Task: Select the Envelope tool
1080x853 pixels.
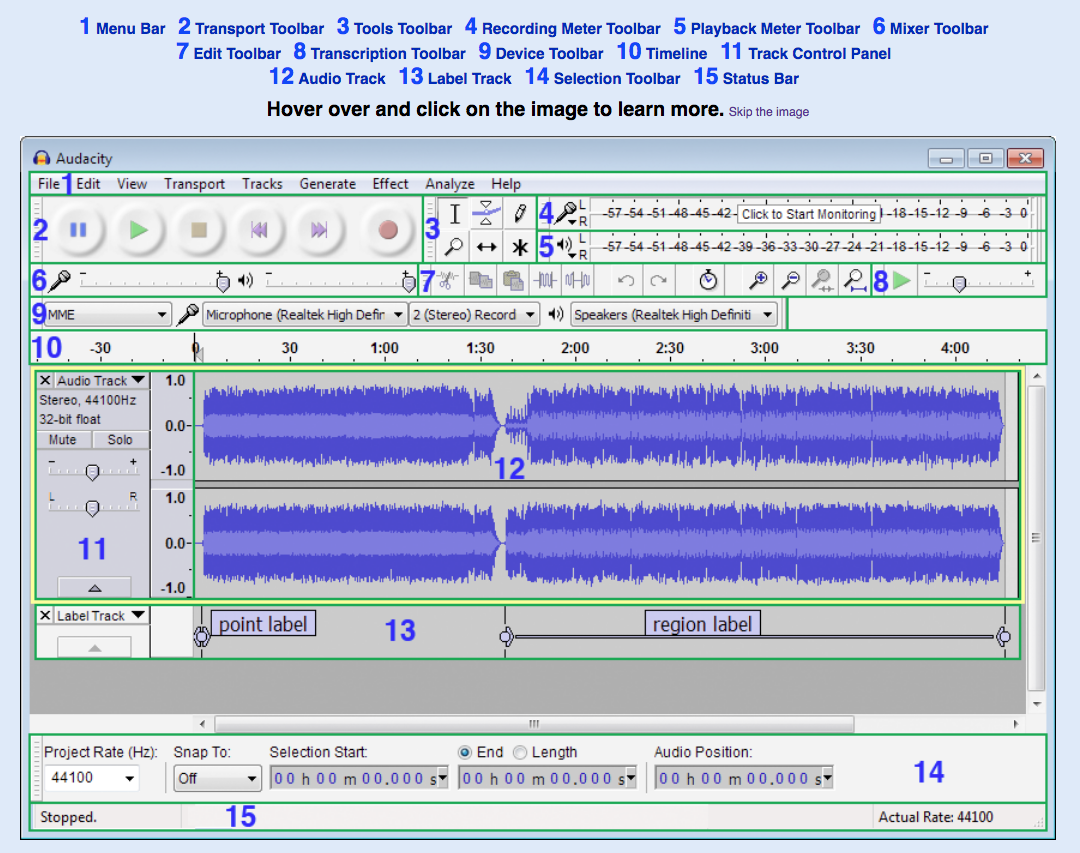Action: coord(487,213)
